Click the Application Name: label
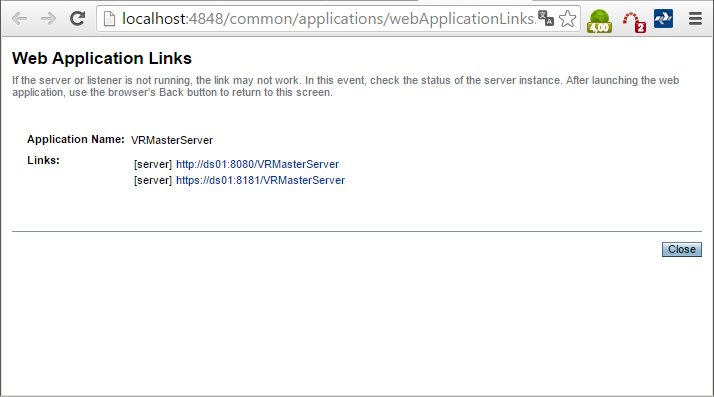Image resolution: width=714 pixels, height=397 pixels. 76,139
